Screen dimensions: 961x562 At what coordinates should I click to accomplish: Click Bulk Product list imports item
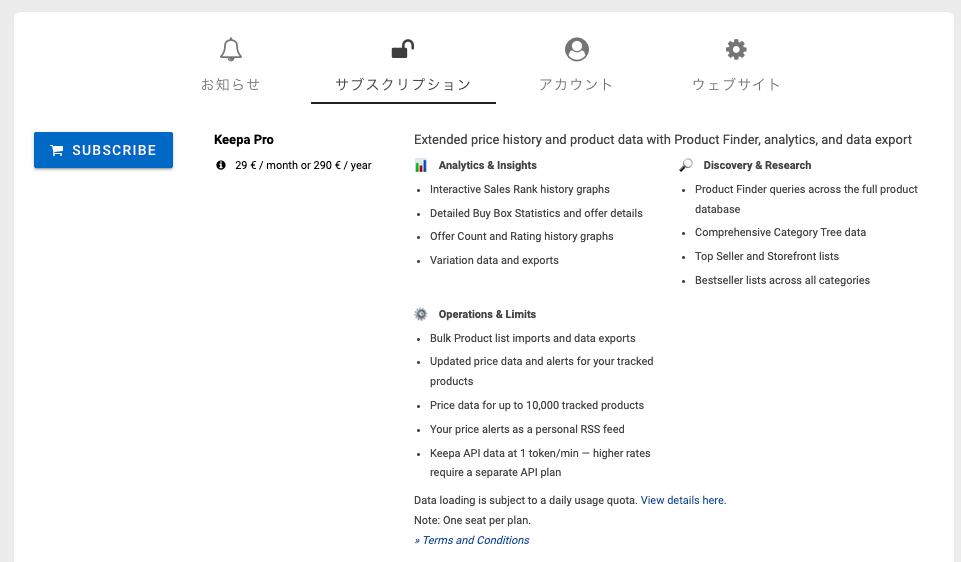533,338
